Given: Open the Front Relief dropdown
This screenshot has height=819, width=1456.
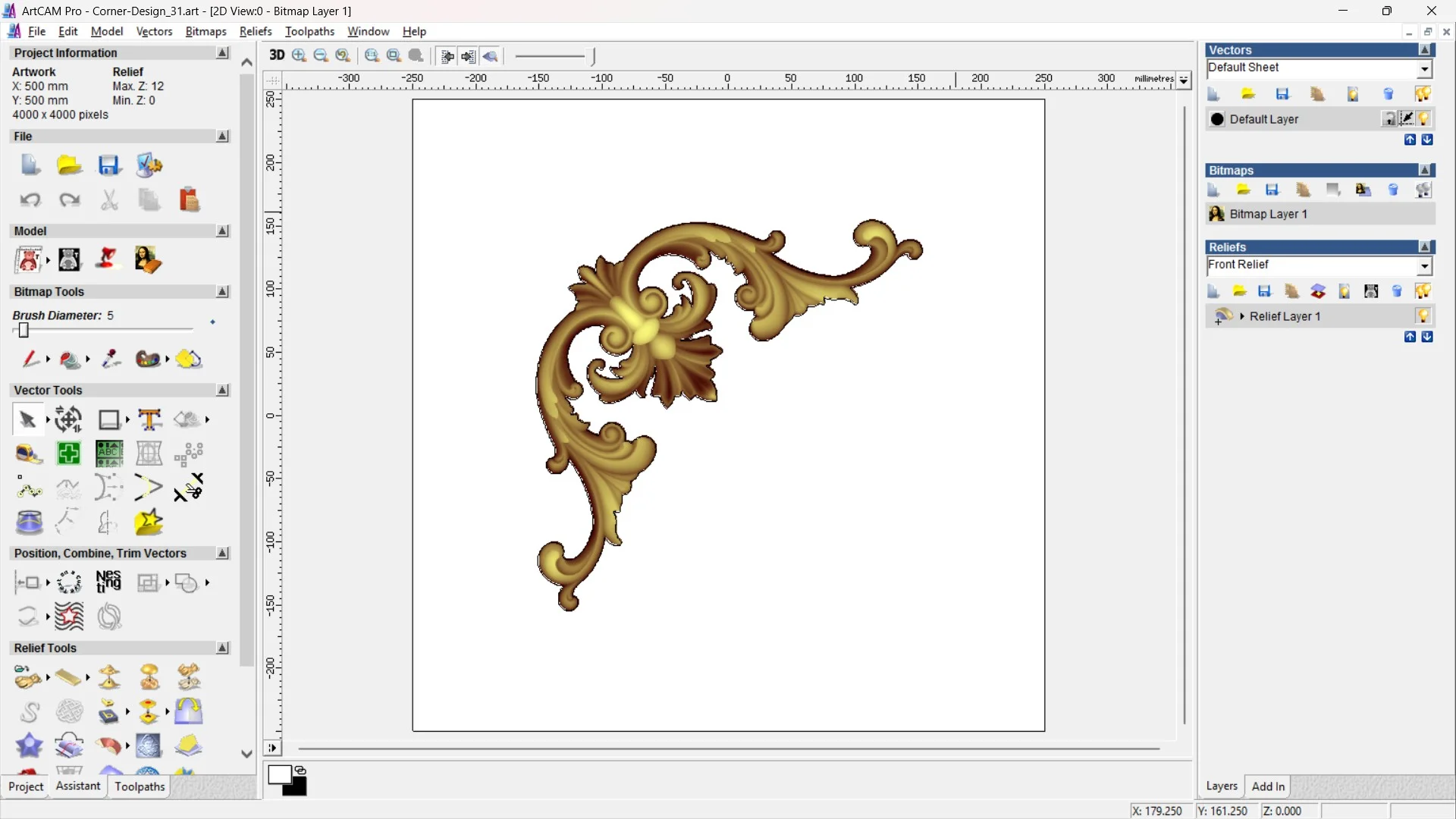Looking at the screenshot, I should click(x=1426, y=265).
